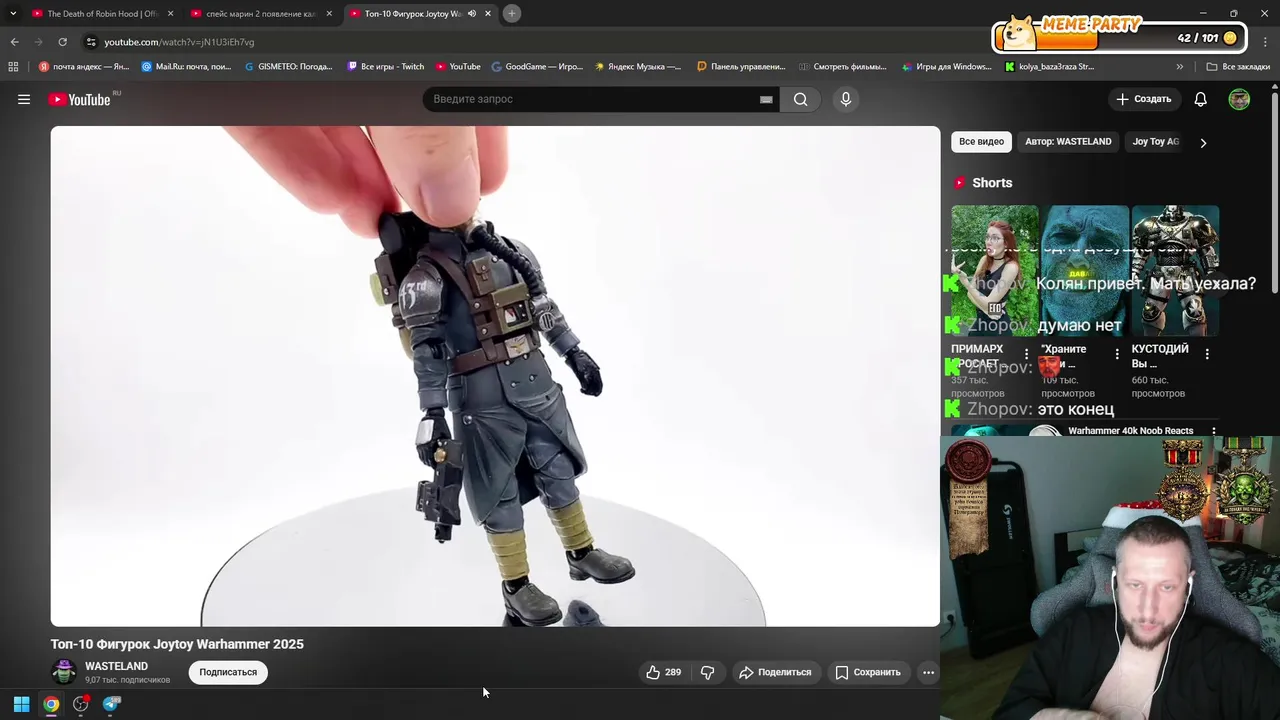Open the почта яндекс bookmark
1280x720 pixels.
point(84,67)
